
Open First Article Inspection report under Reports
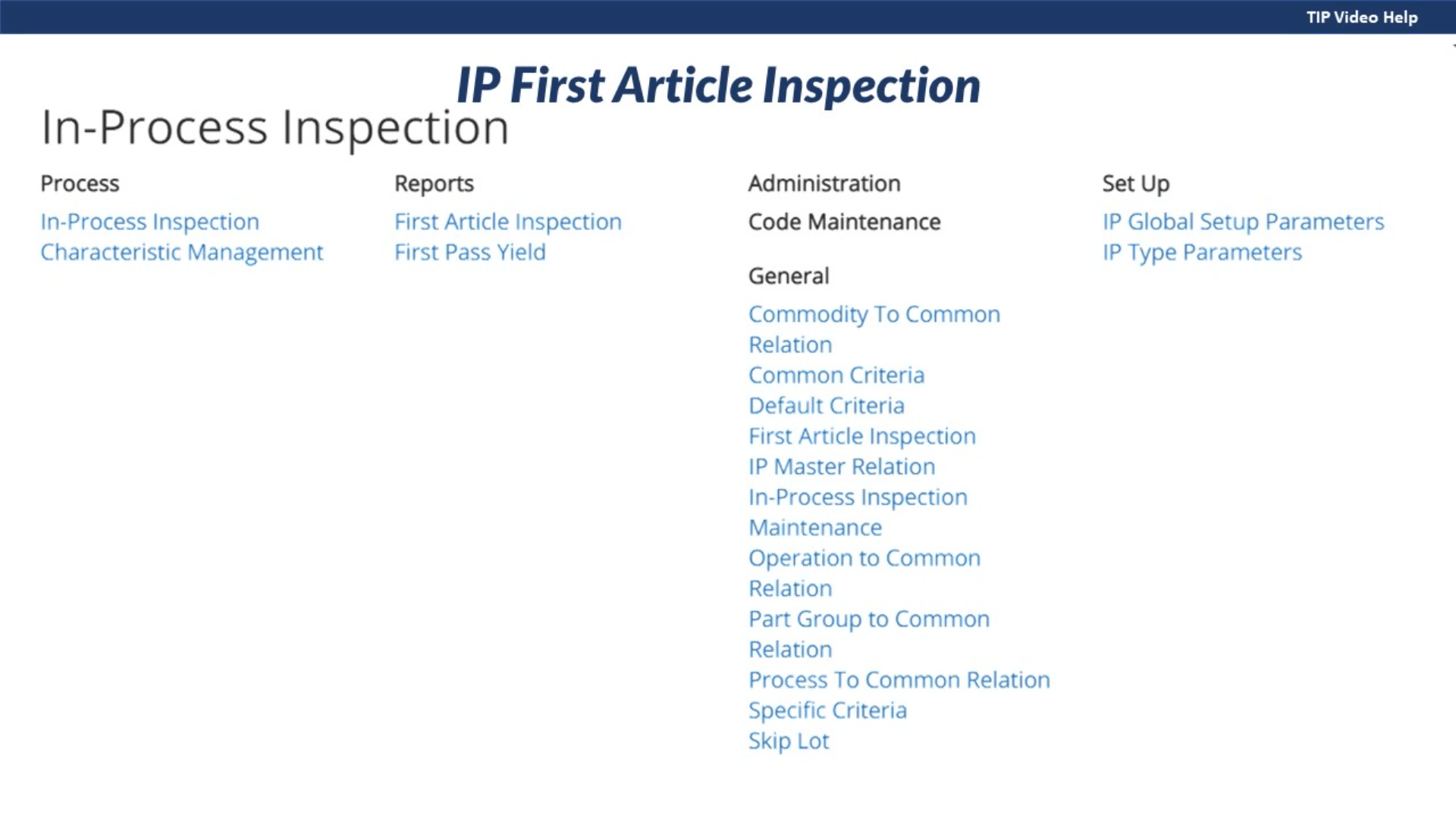[x=507, y=221]
